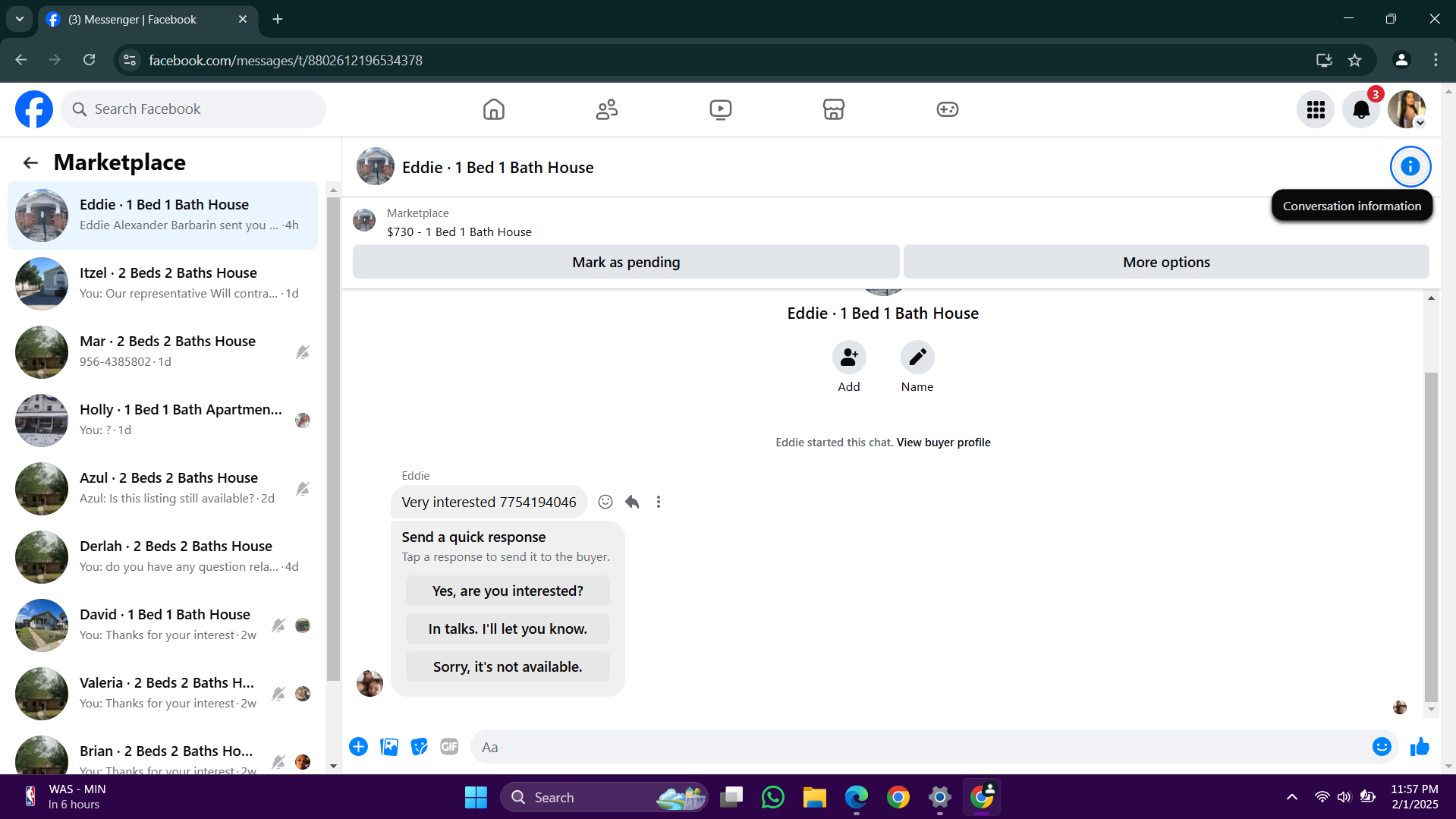
Task: Send 'Yes, are you interested?' quick response
Action: 508,591
